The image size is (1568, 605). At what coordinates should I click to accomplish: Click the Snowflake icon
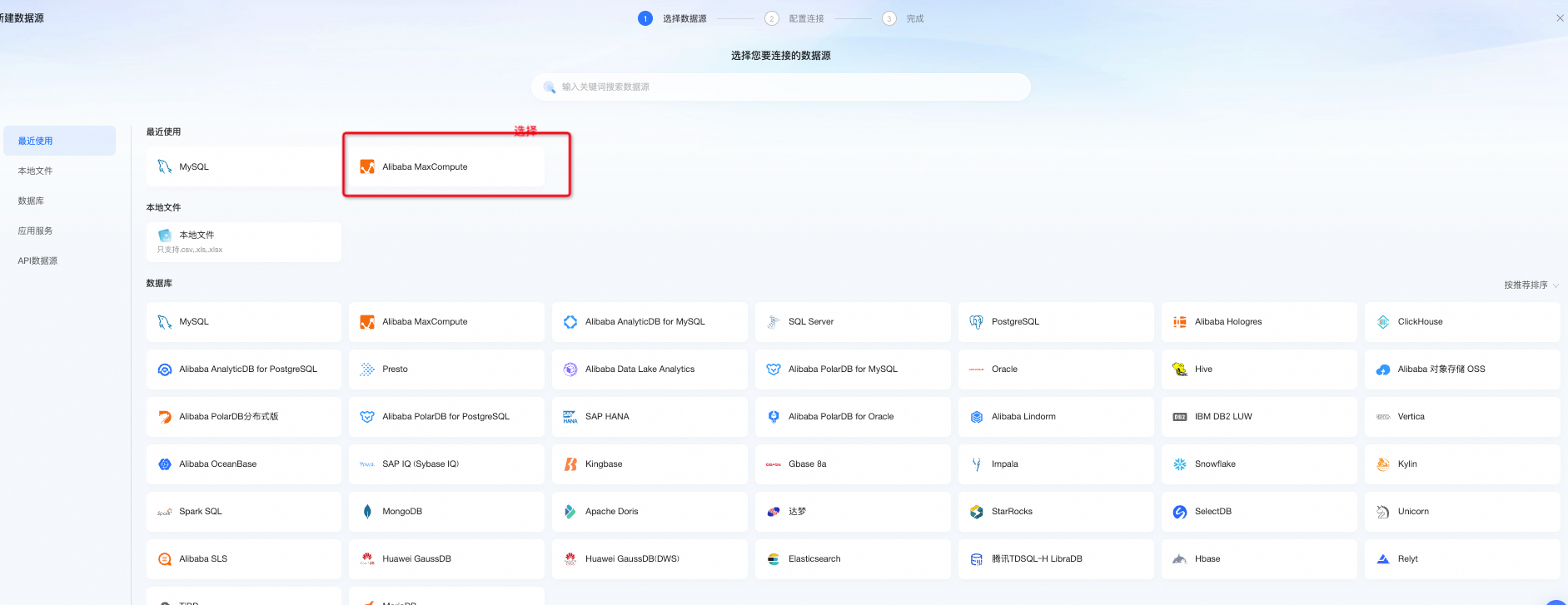[x=1180, y=464]
